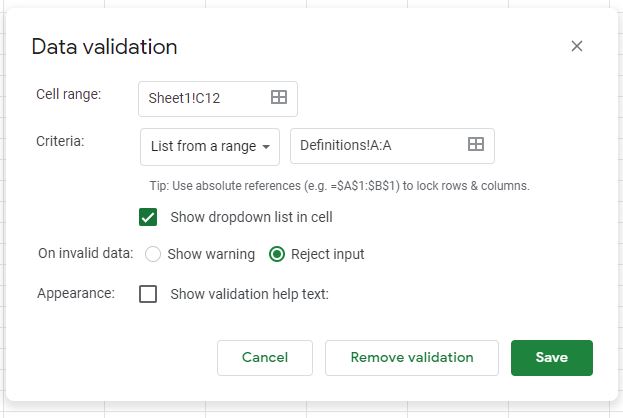Viewport: 623px width, 418px height.
Task: Open the List from a range dropdown
Action: pyautogui.click(x=210, y=147)
